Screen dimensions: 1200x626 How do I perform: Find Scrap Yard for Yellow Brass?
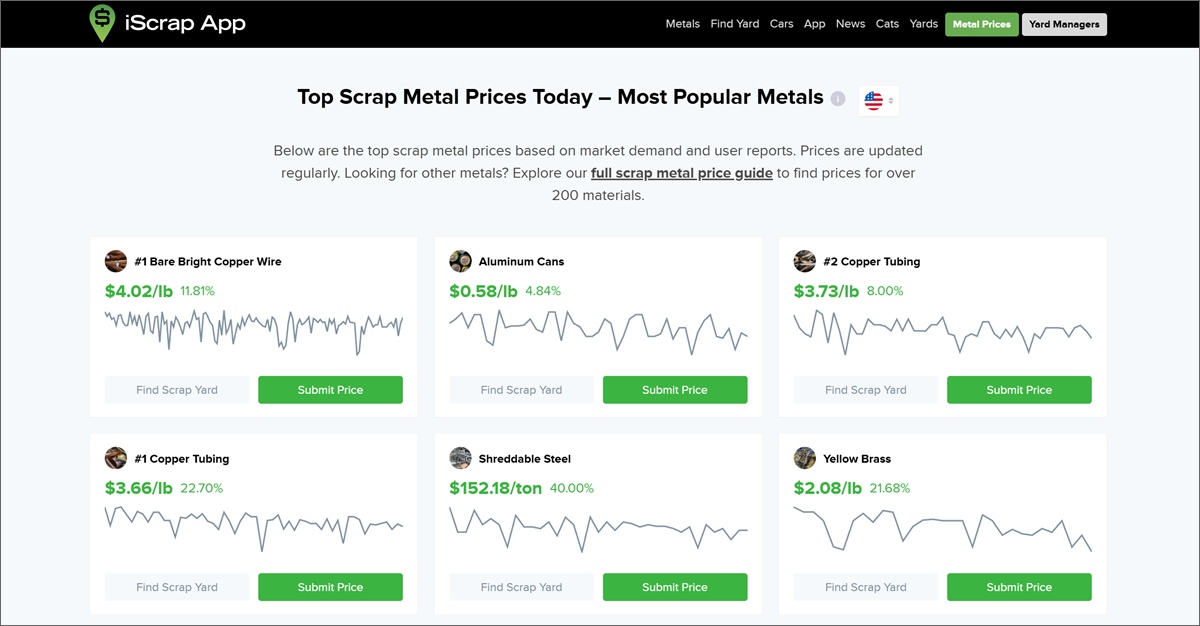pyautogui.click(x=865, y=587)
